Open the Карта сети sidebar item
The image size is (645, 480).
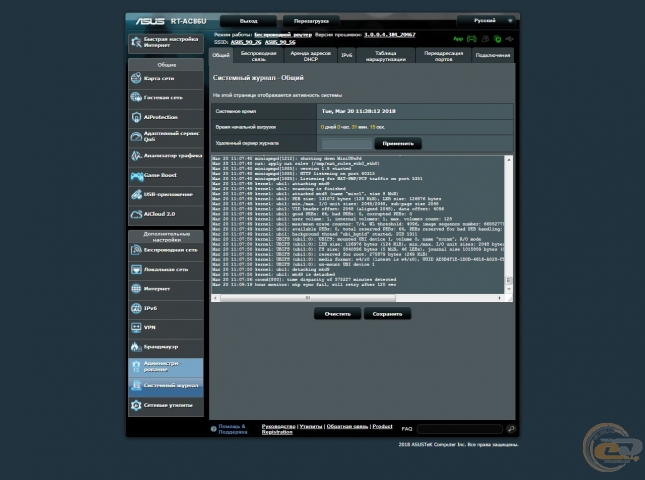[x=166, y=79]
